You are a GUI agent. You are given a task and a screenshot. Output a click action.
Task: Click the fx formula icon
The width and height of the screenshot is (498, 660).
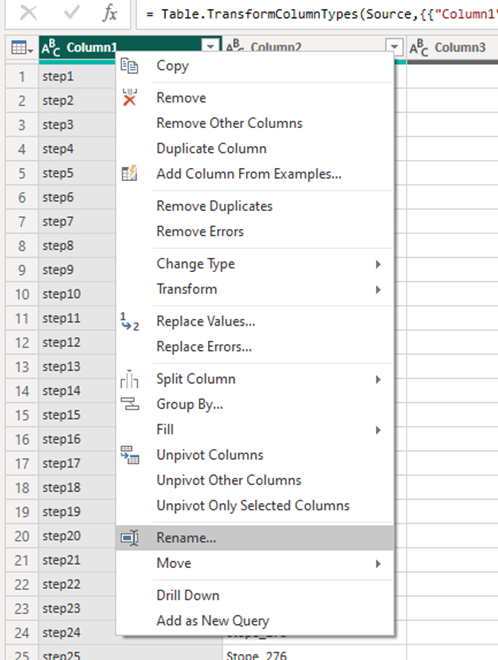pos(110,13)
